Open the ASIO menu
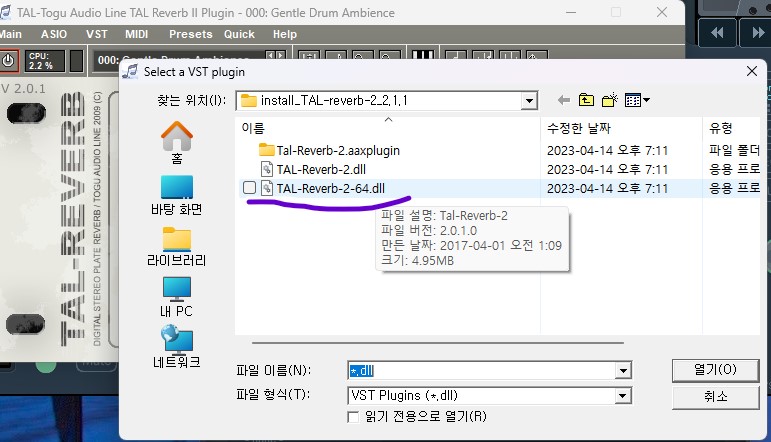The image size is (771, 442). pyautogui.click(x=54, y=34)
